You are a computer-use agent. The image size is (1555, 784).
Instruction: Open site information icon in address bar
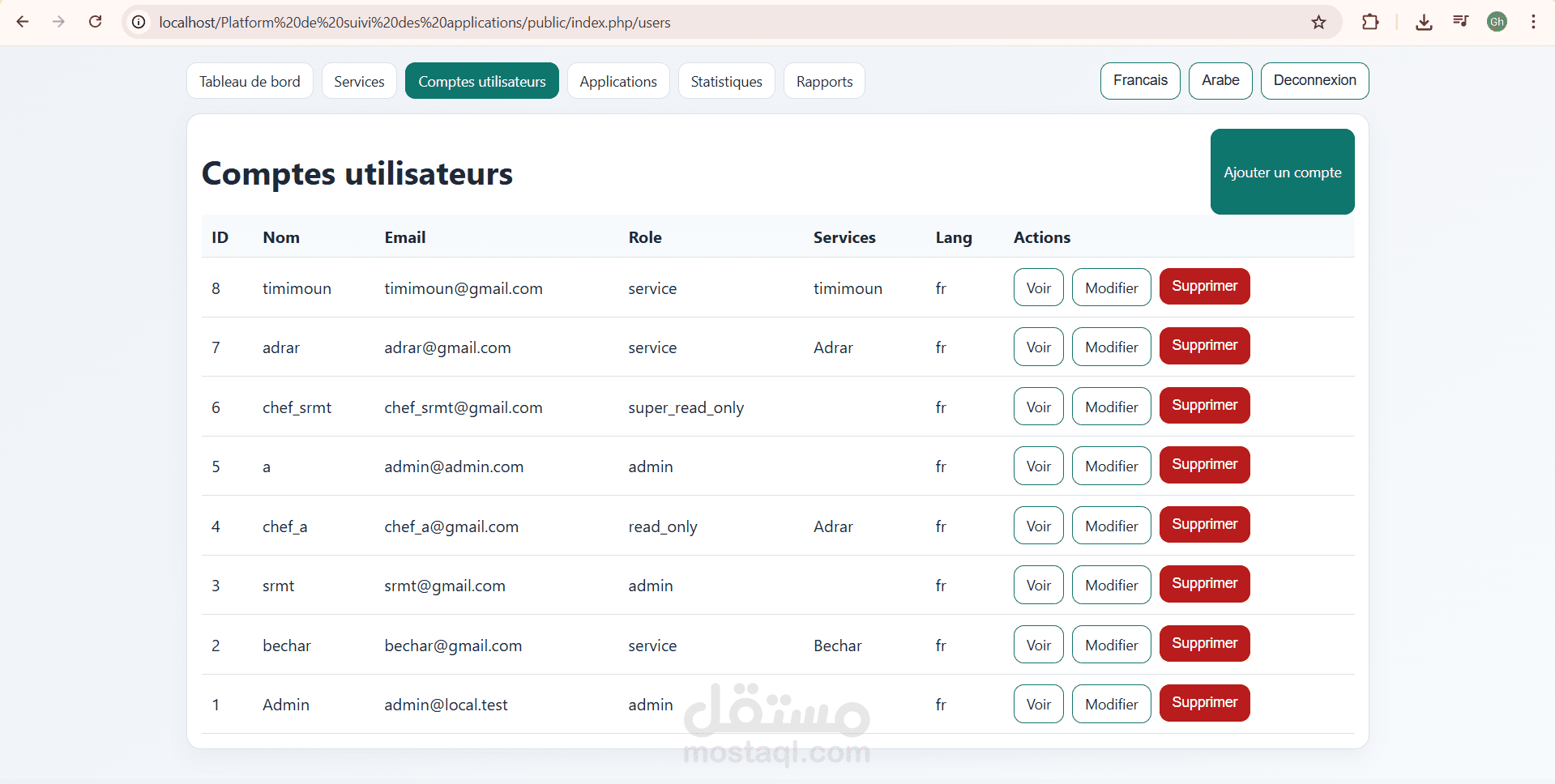[138, 22]
